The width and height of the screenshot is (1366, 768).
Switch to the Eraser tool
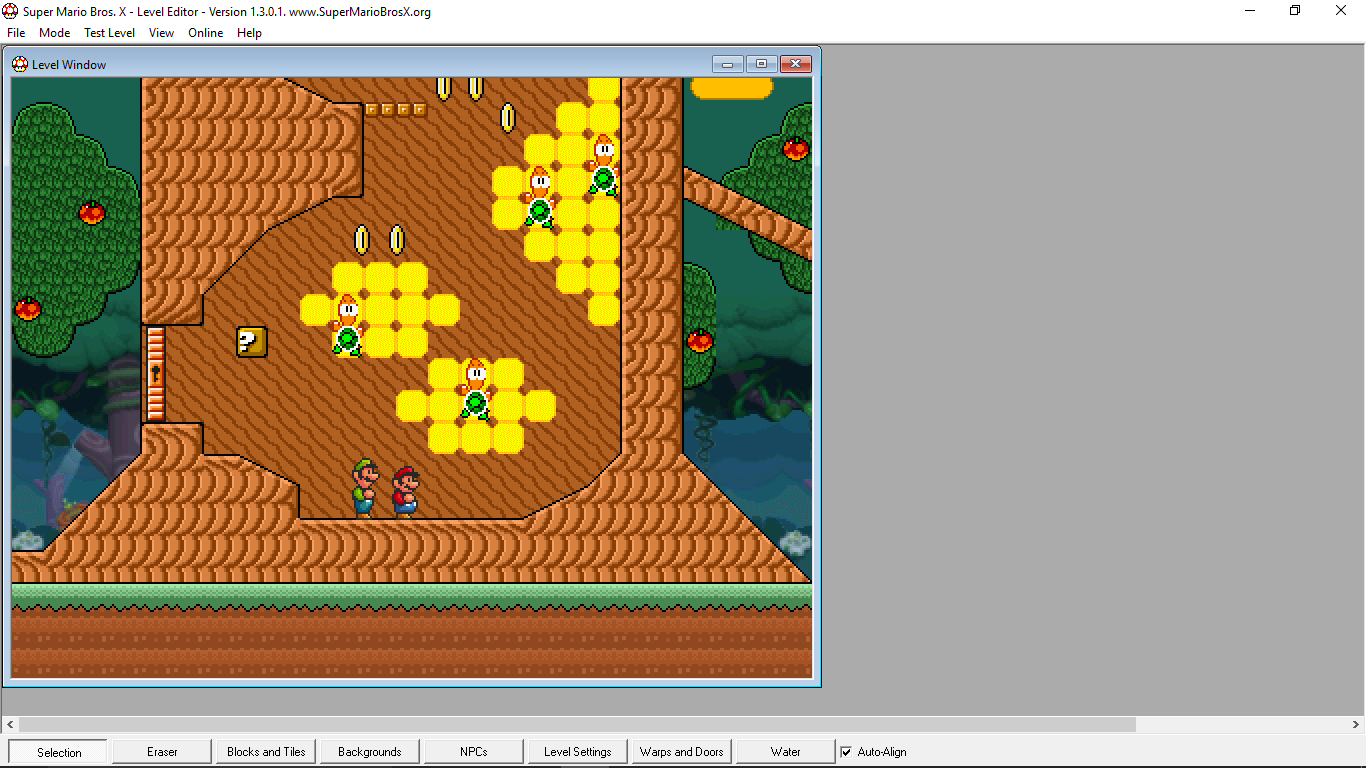(x=162, y=752)
